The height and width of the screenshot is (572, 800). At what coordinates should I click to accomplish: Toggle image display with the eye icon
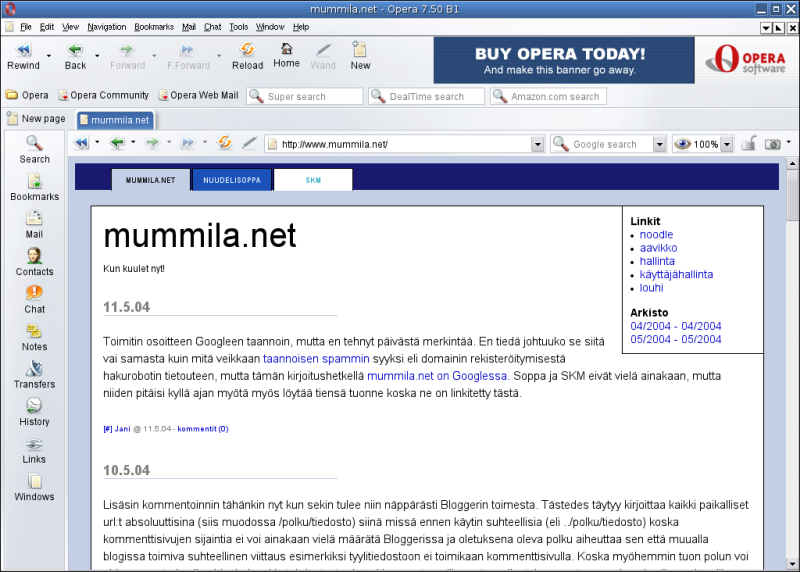[683, 144]
